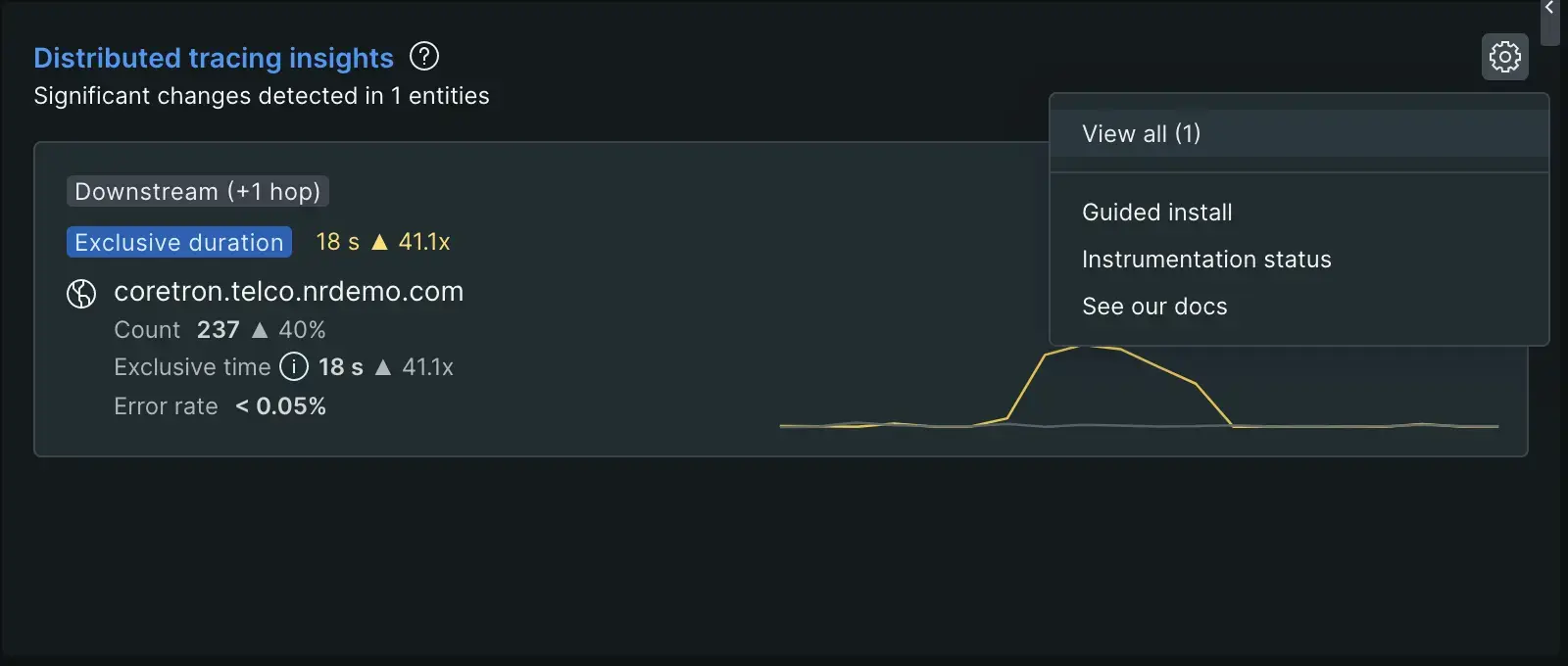The image size is (1568, 666).
Task: Click the up-triangle next to Count 237
Action: coord(260,330)
